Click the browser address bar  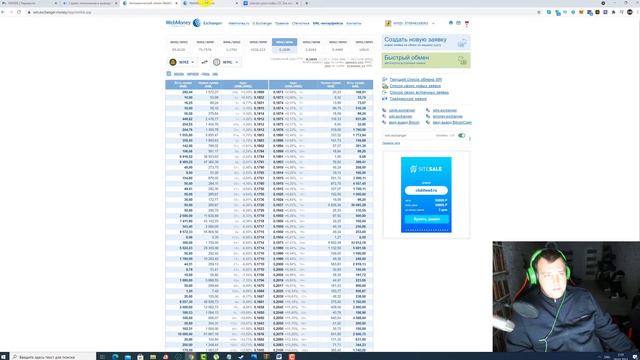pos(278,12)
